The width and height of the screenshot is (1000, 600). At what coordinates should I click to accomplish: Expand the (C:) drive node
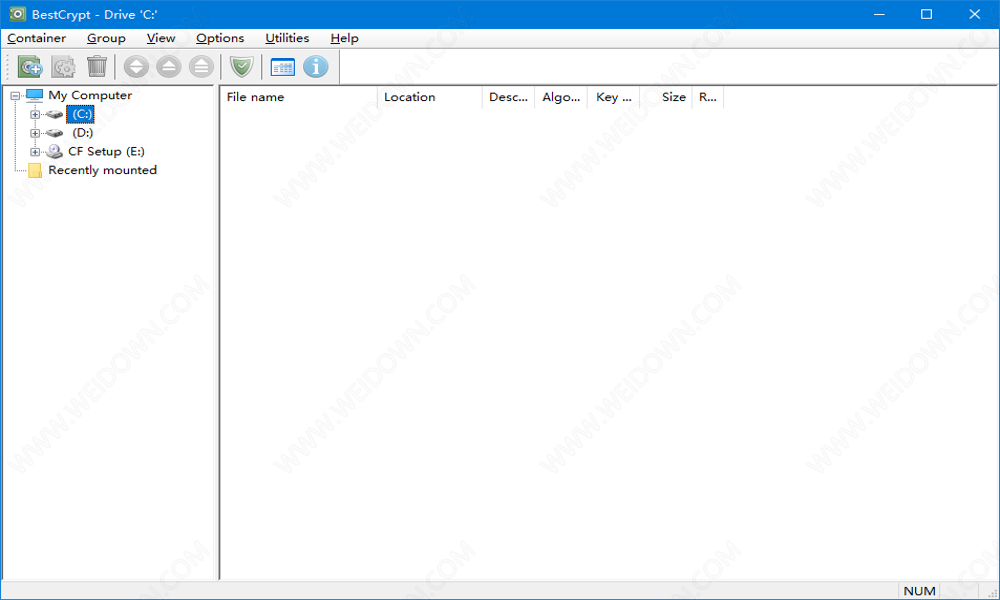click(35, 115)
